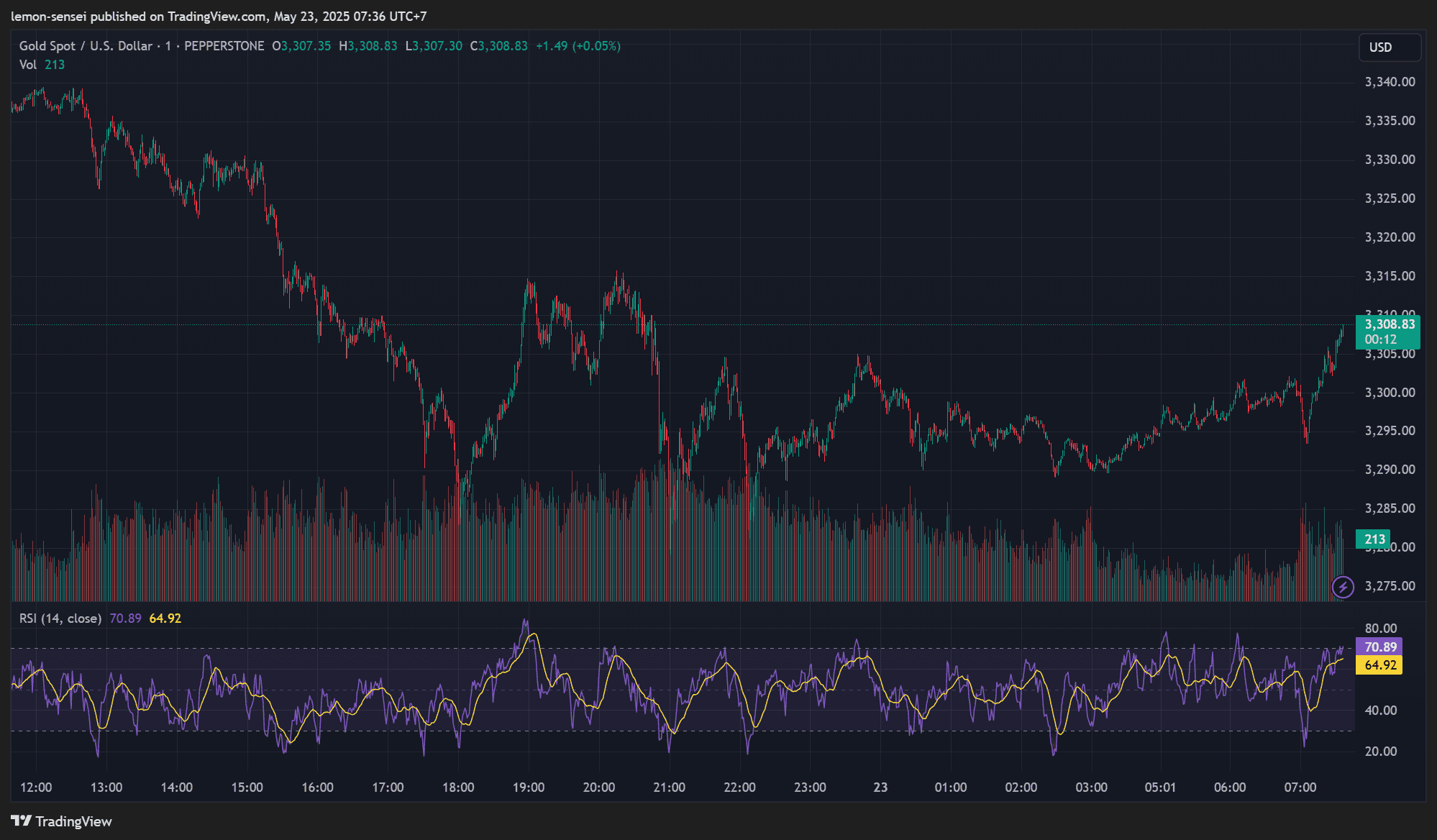1437x840 pixels.
Task: Click the 3,340.00 price scale label
Action: tap(1390, 82)
